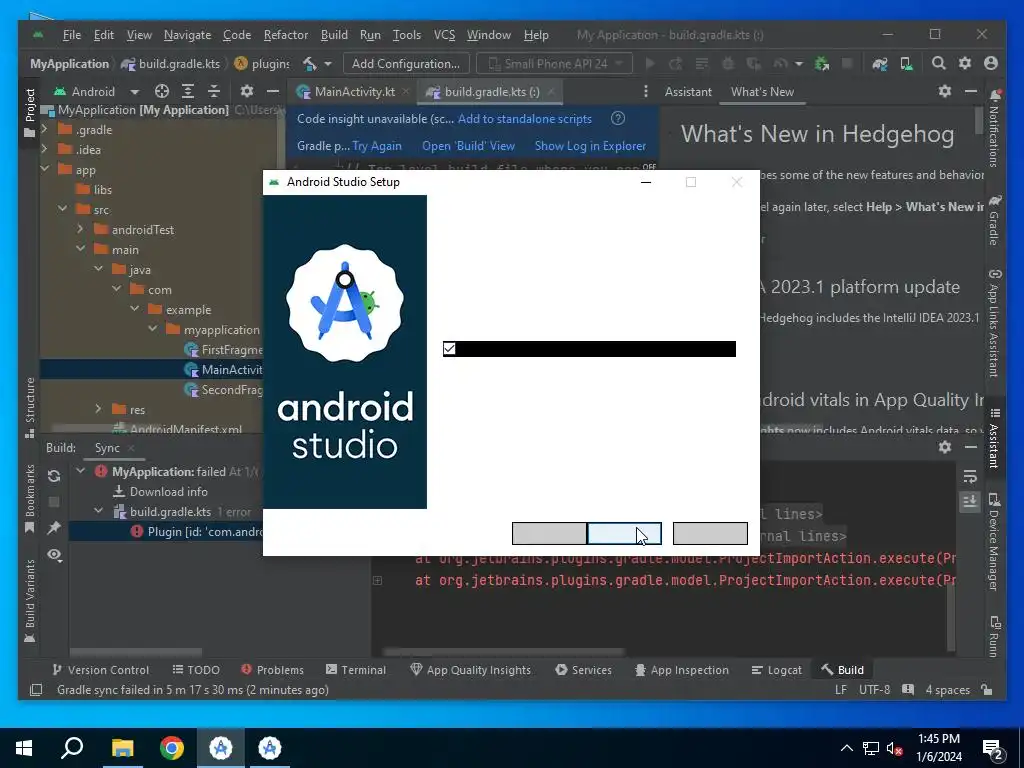Click the Make Project hammer icon
The width and height of the screenshot is (1024, 768).
(310, 63)
